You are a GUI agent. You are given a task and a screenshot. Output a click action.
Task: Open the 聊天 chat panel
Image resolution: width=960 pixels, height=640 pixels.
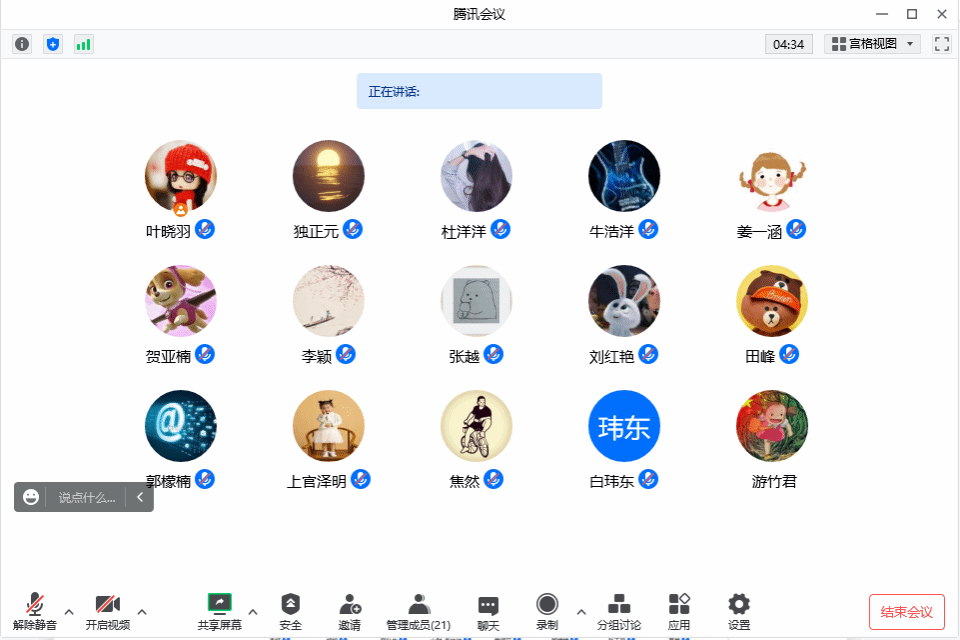(488, 611)
